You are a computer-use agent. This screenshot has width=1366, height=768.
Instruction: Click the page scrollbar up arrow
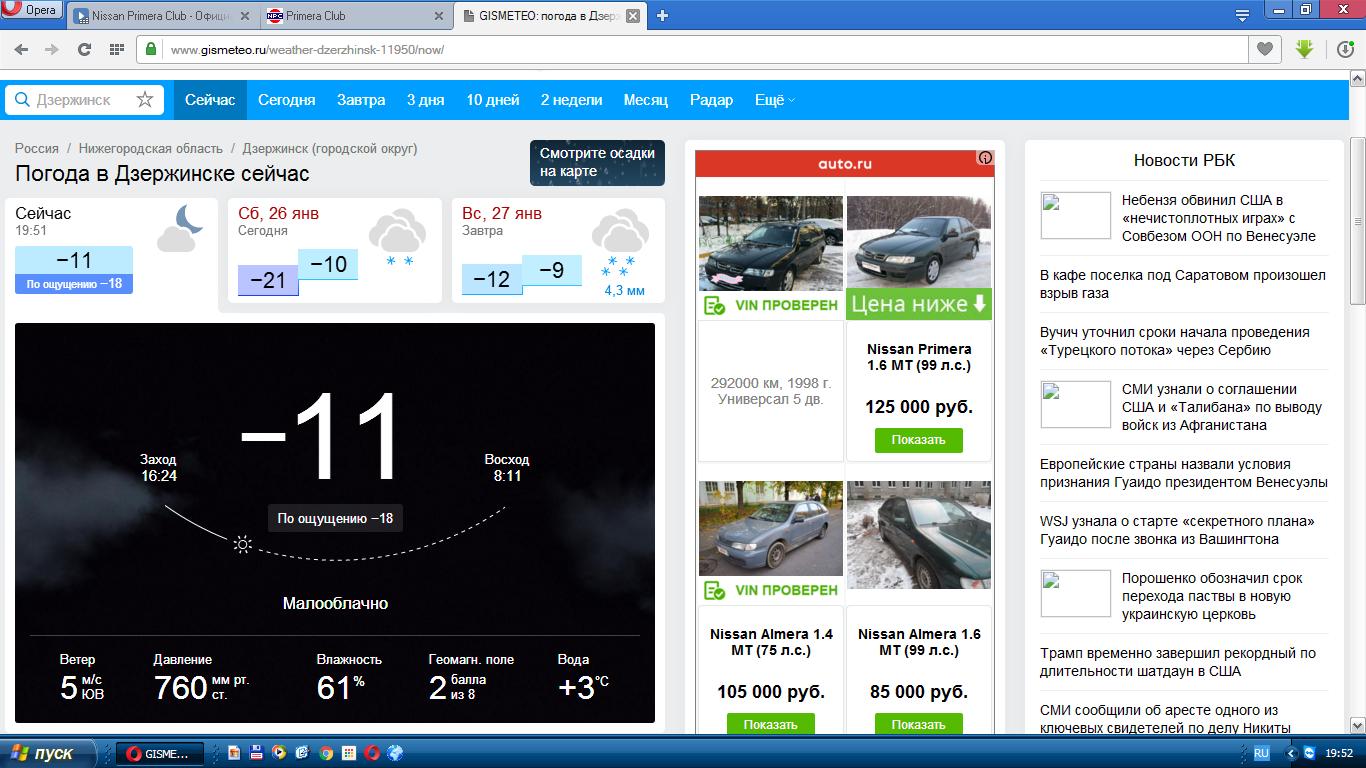tap(1357, 79)
